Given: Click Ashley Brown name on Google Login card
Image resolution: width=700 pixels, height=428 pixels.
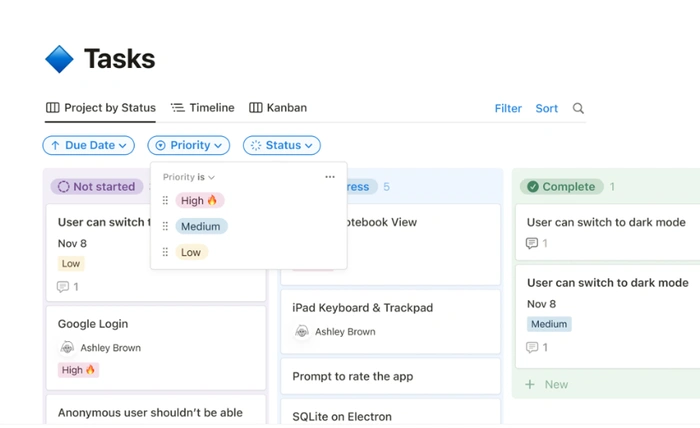Looking at the screenshot, I should (111, 348).
